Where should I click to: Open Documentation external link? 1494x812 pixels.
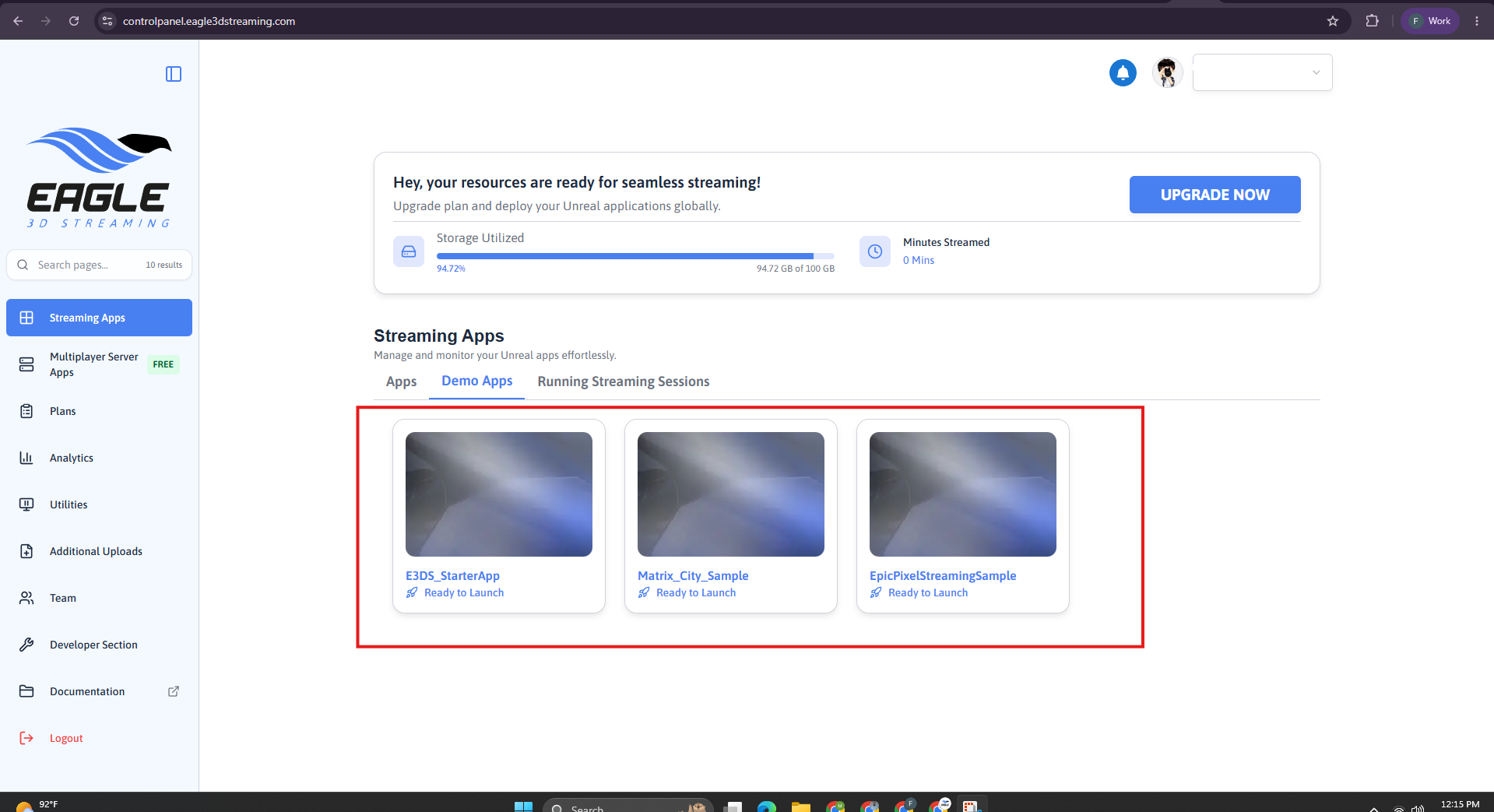pyautogui.click(x=174, y=691)
